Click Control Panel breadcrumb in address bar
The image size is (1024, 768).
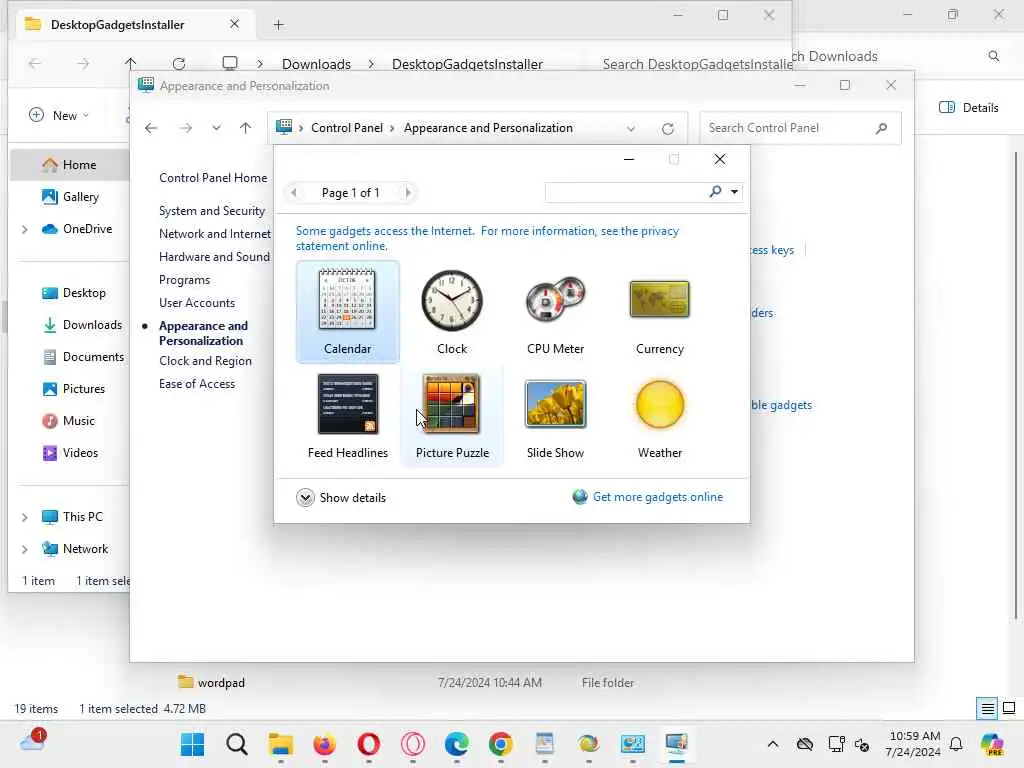(347, 128)
